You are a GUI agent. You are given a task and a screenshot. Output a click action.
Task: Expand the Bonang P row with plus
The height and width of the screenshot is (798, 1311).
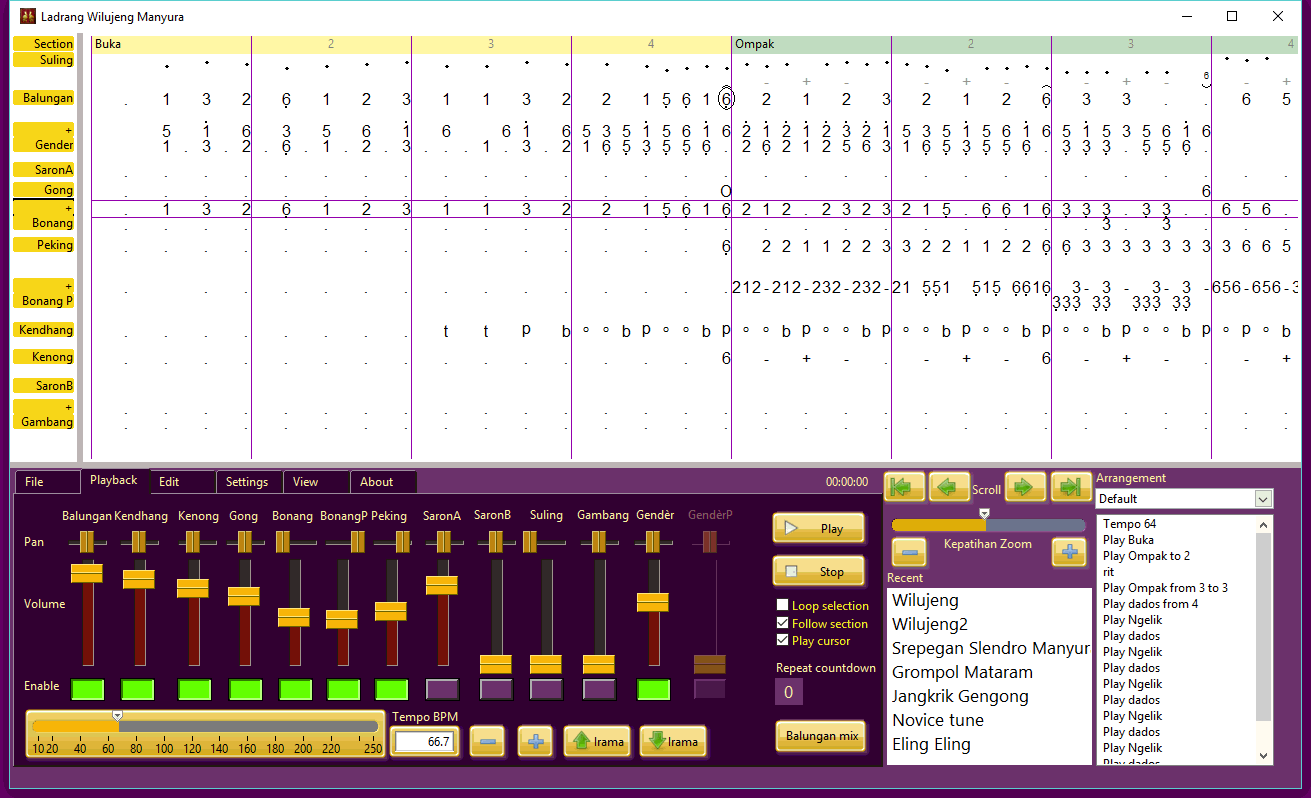click(68, 286)
